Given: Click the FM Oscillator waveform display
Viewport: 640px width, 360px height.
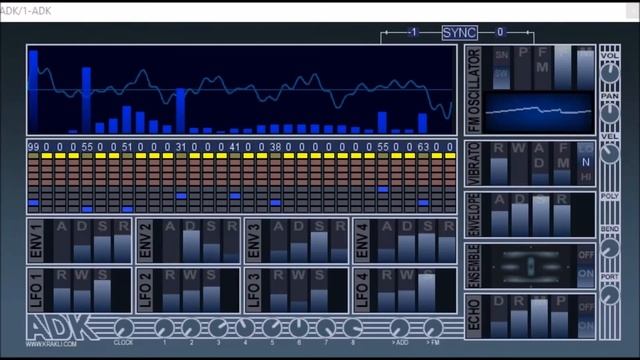Looking at the screenshot, I should 538,112.
